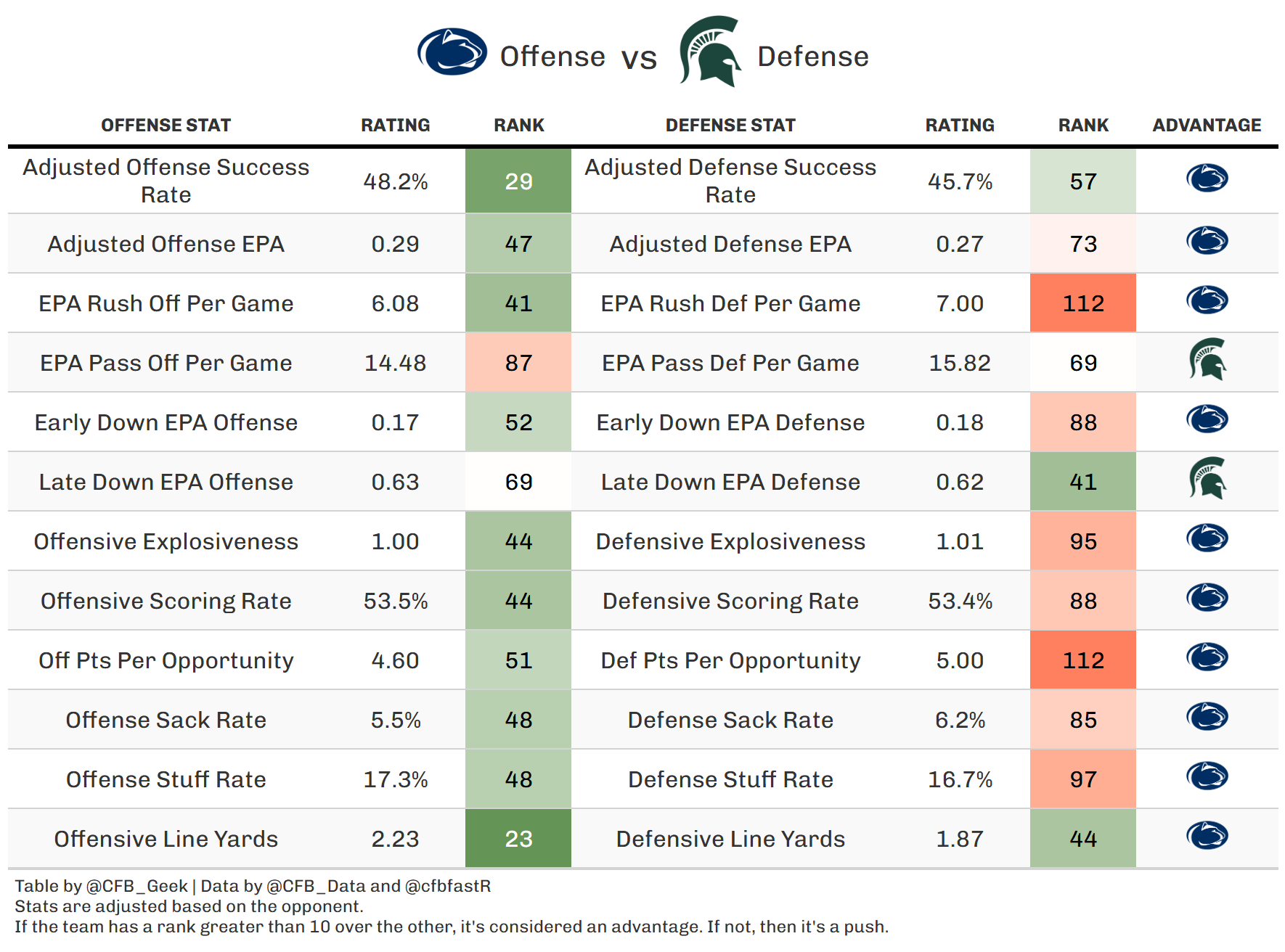Screen dimensions: 1285x952
Task: Click advantage logo in Sack Rate row
Action: pyautogui.click(x=1207, y=717)
